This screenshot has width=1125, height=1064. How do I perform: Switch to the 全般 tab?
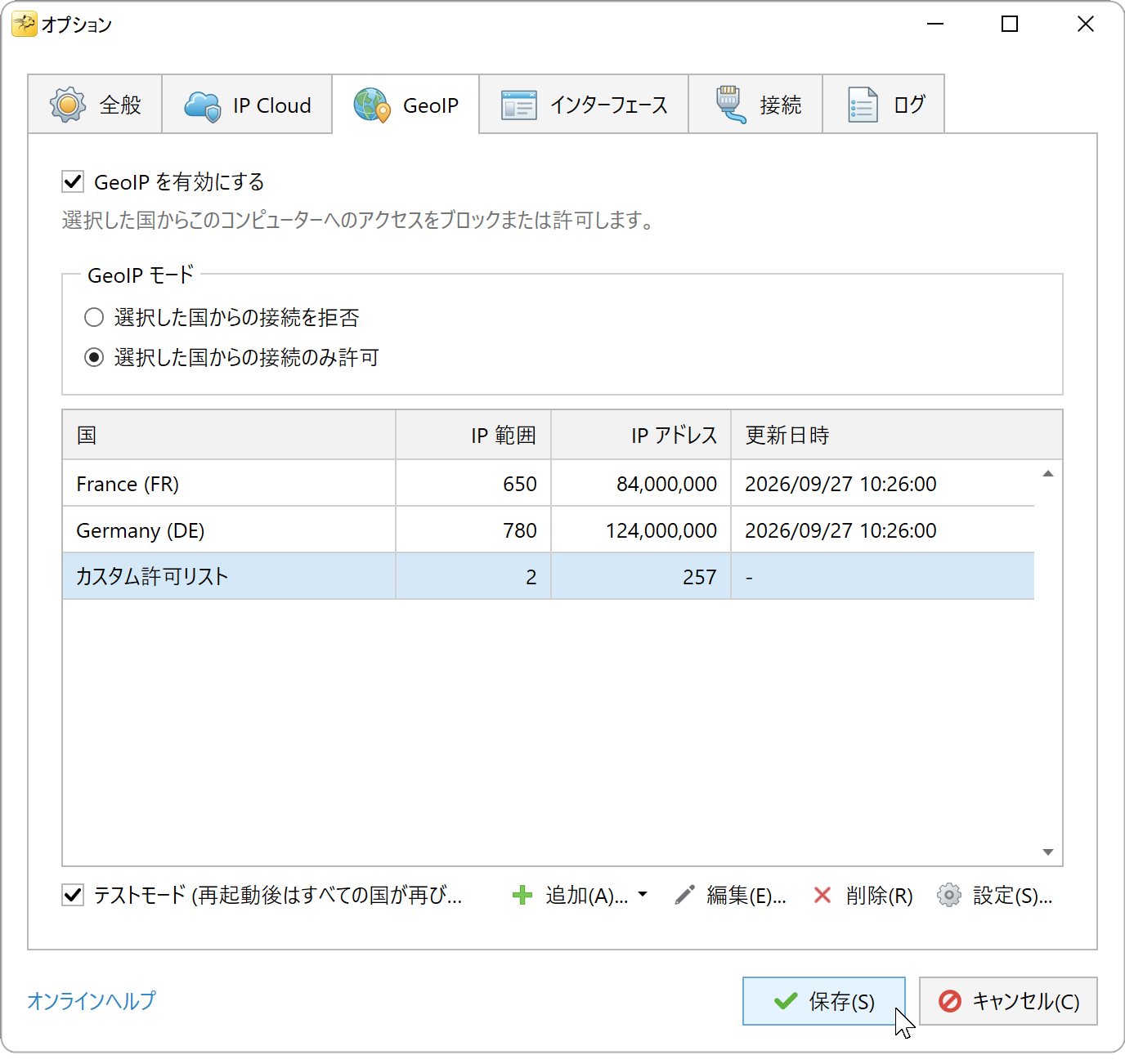95,104
